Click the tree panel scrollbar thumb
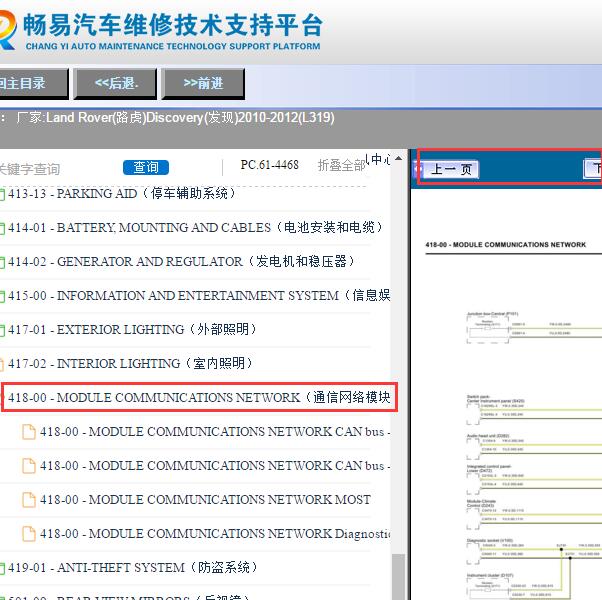 click(399, 577)
